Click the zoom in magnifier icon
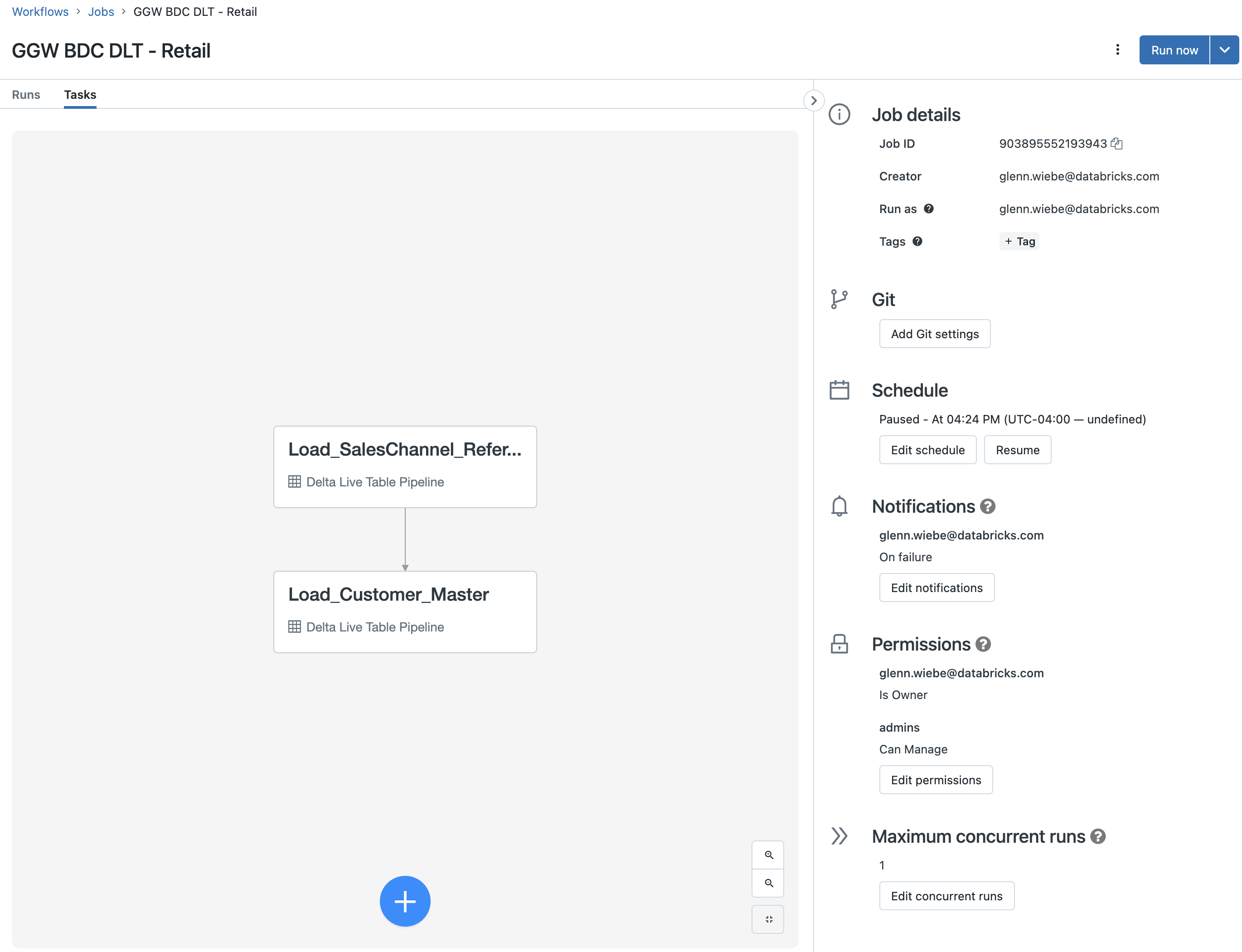Screen dimensions: 1242x952 pyautogui.click(x=768, y=855)
